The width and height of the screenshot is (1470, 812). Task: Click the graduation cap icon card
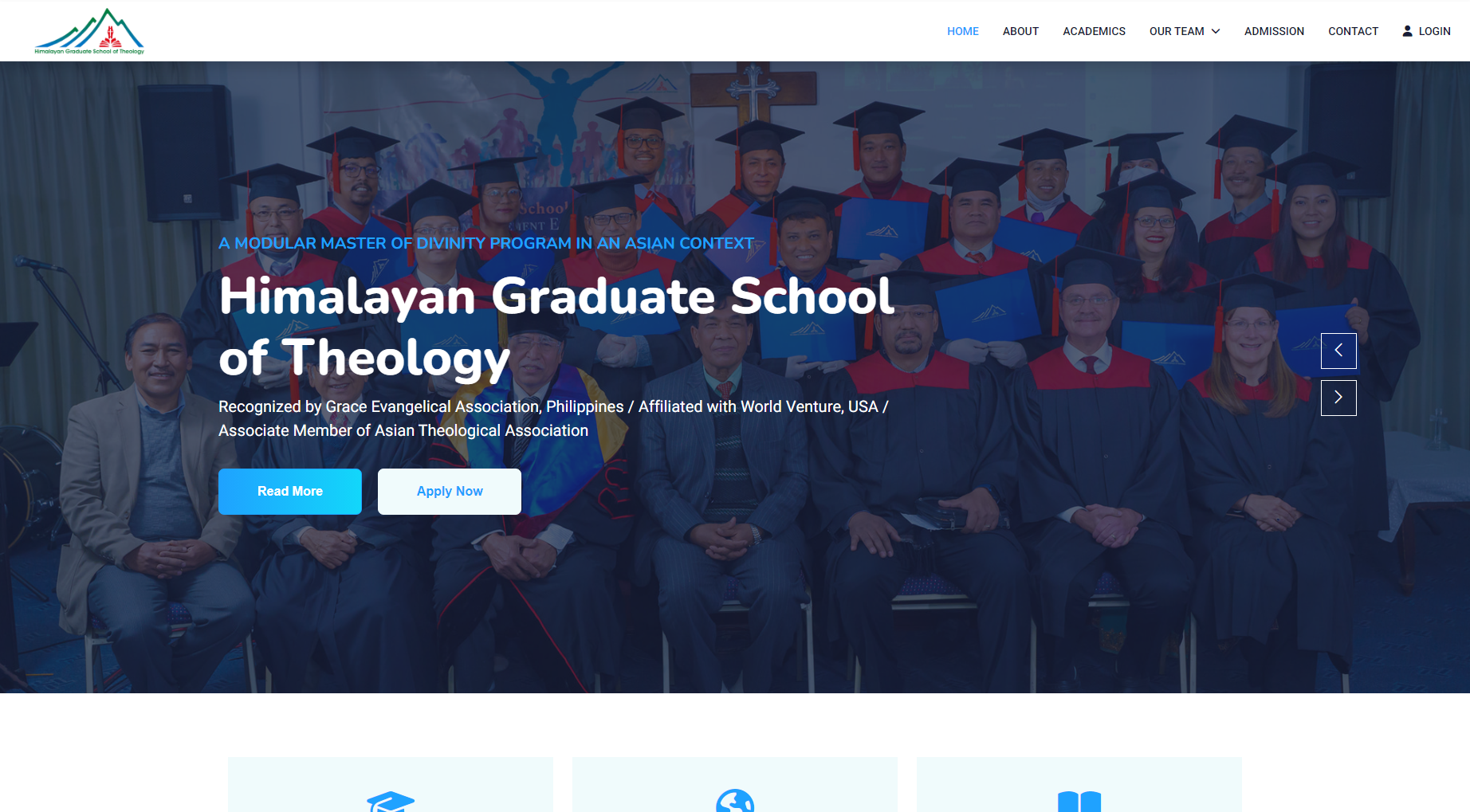391,785
